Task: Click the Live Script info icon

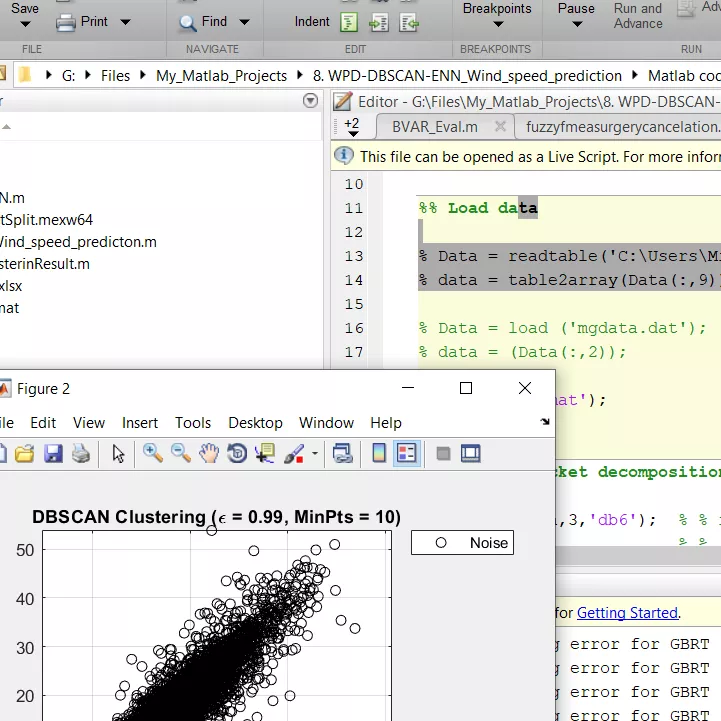Action: [344, 156]
